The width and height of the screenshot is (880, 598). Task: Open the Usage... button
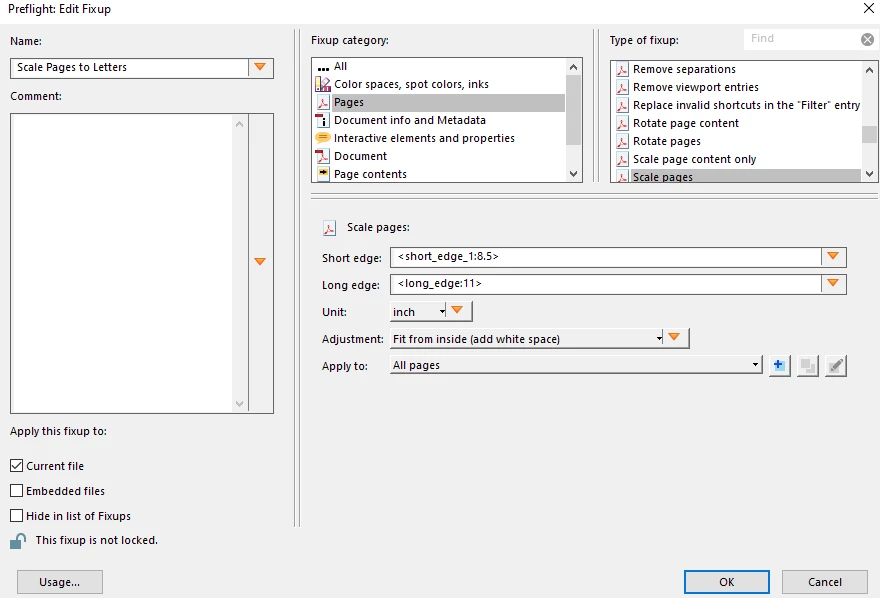tap(59, 582)
